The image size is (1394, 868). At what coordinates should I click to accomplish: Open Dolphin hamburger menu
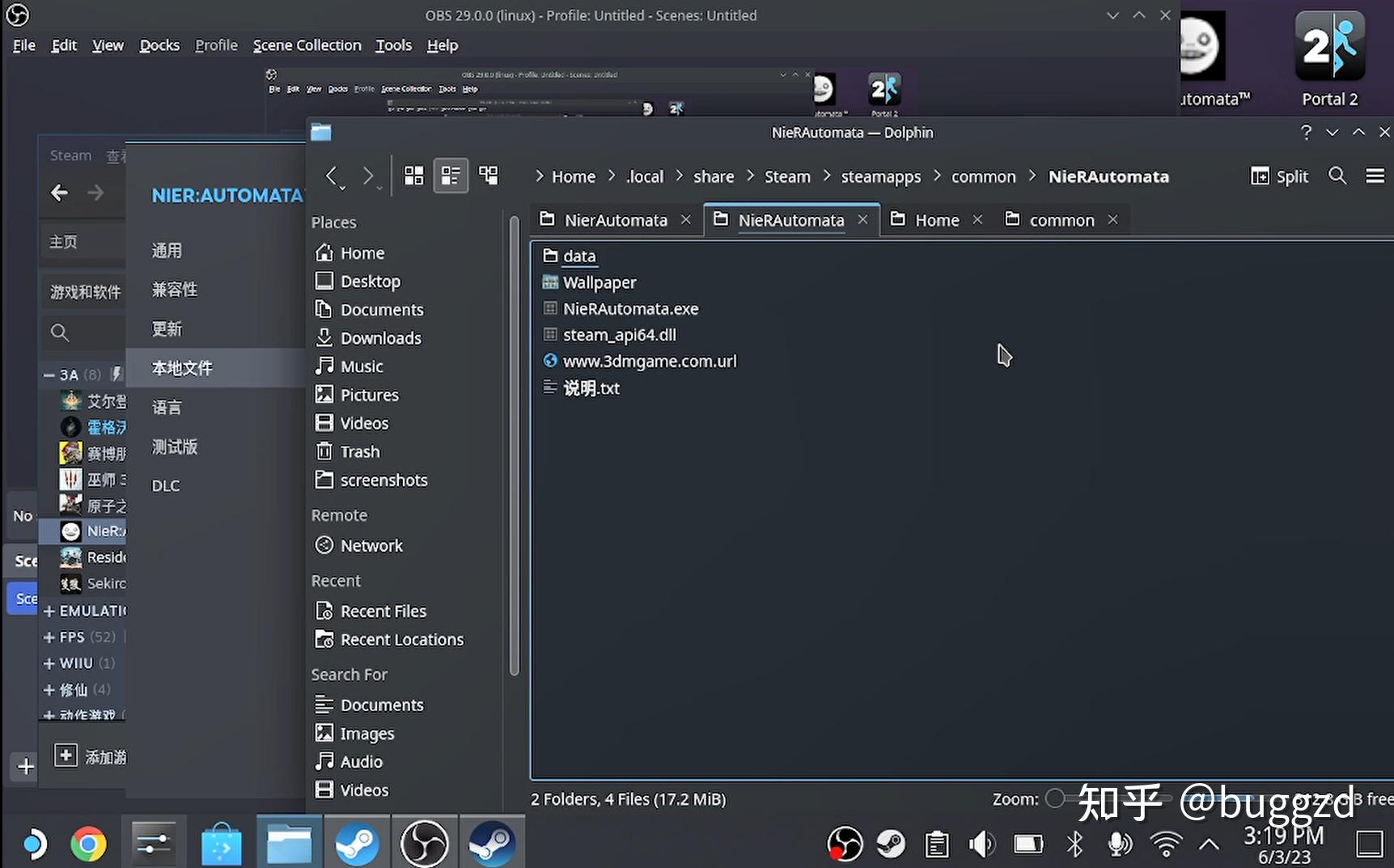pos(1375,176)
